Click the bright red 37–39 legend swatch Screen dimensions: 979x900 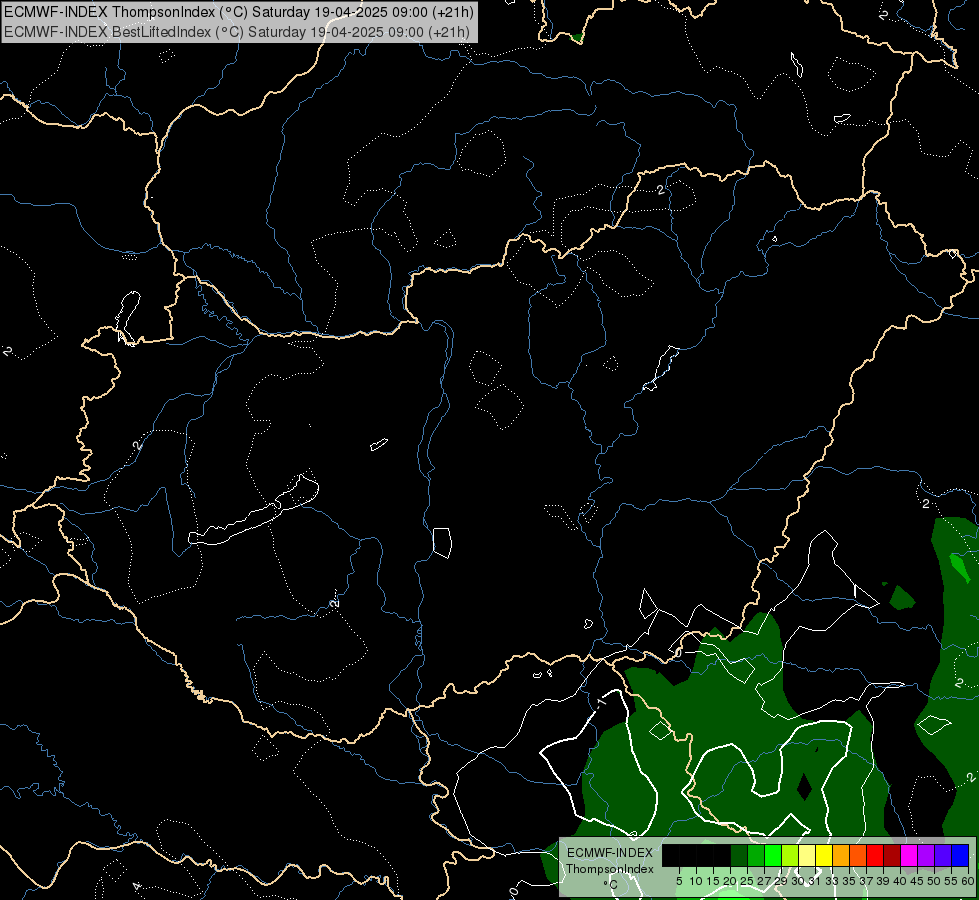tap(875, 855)
